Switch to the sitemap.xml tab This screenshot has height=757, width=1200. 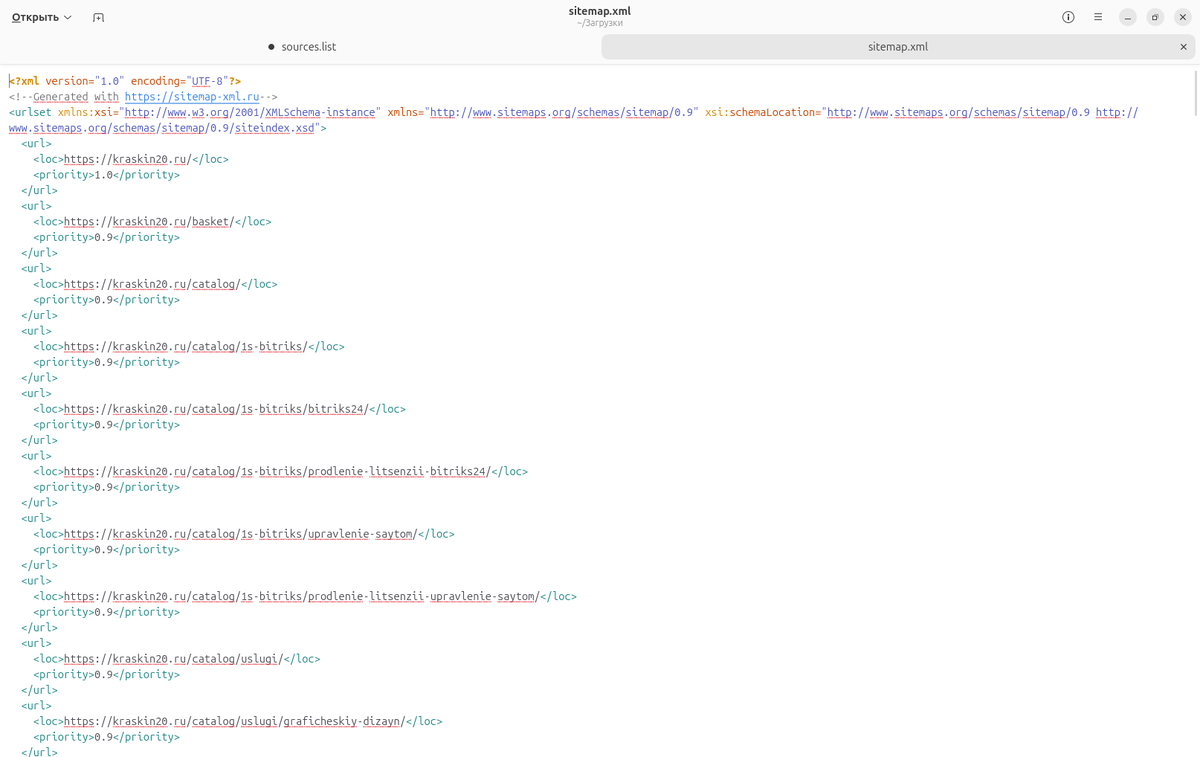click(x=898, y=47)
